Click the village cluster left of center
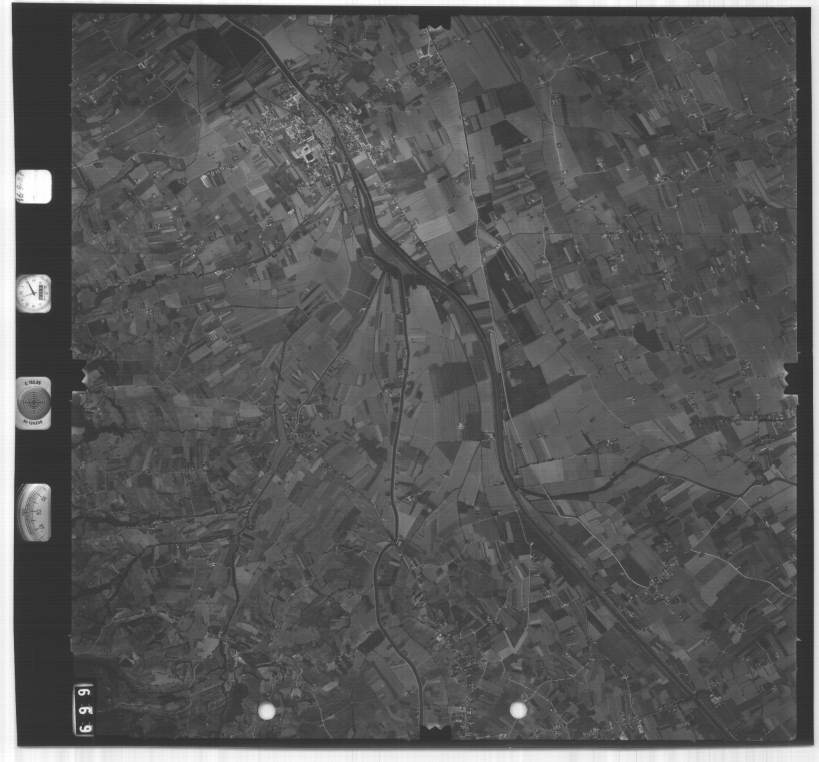Viewport: 819px width, 762px height. 295,430
